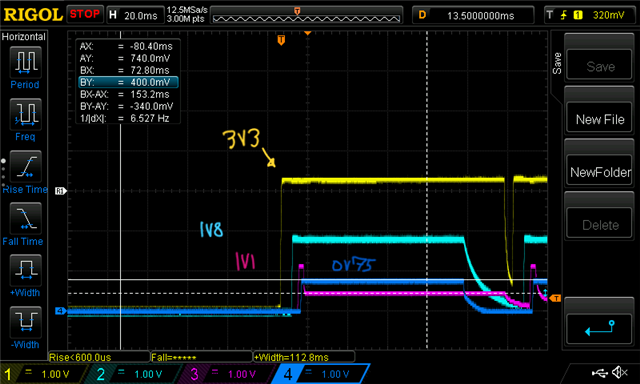The height and width of the screenshot is (384, 640).
Task: Open the Save side menu tab
Action: tap(557, 63)
